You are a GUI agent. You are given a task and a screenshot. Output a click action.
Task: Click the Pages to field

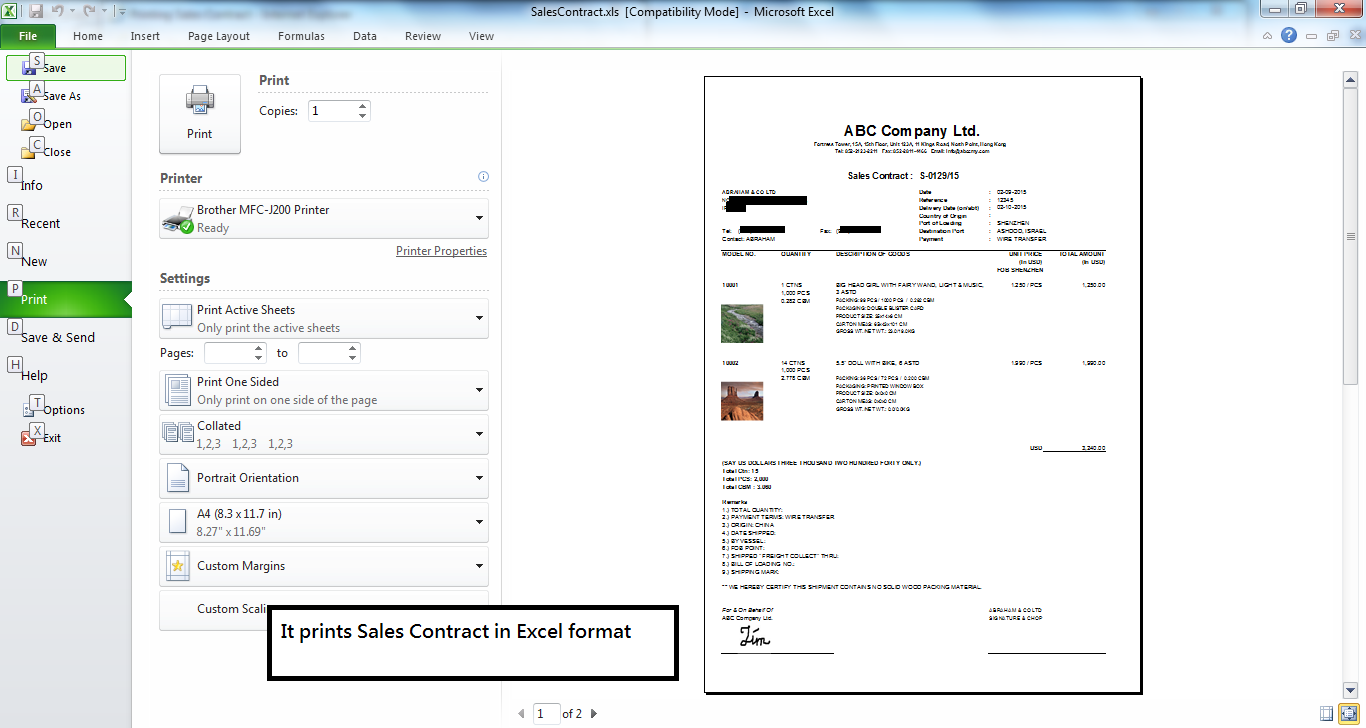pyautogui.click(x=322, y=353)
